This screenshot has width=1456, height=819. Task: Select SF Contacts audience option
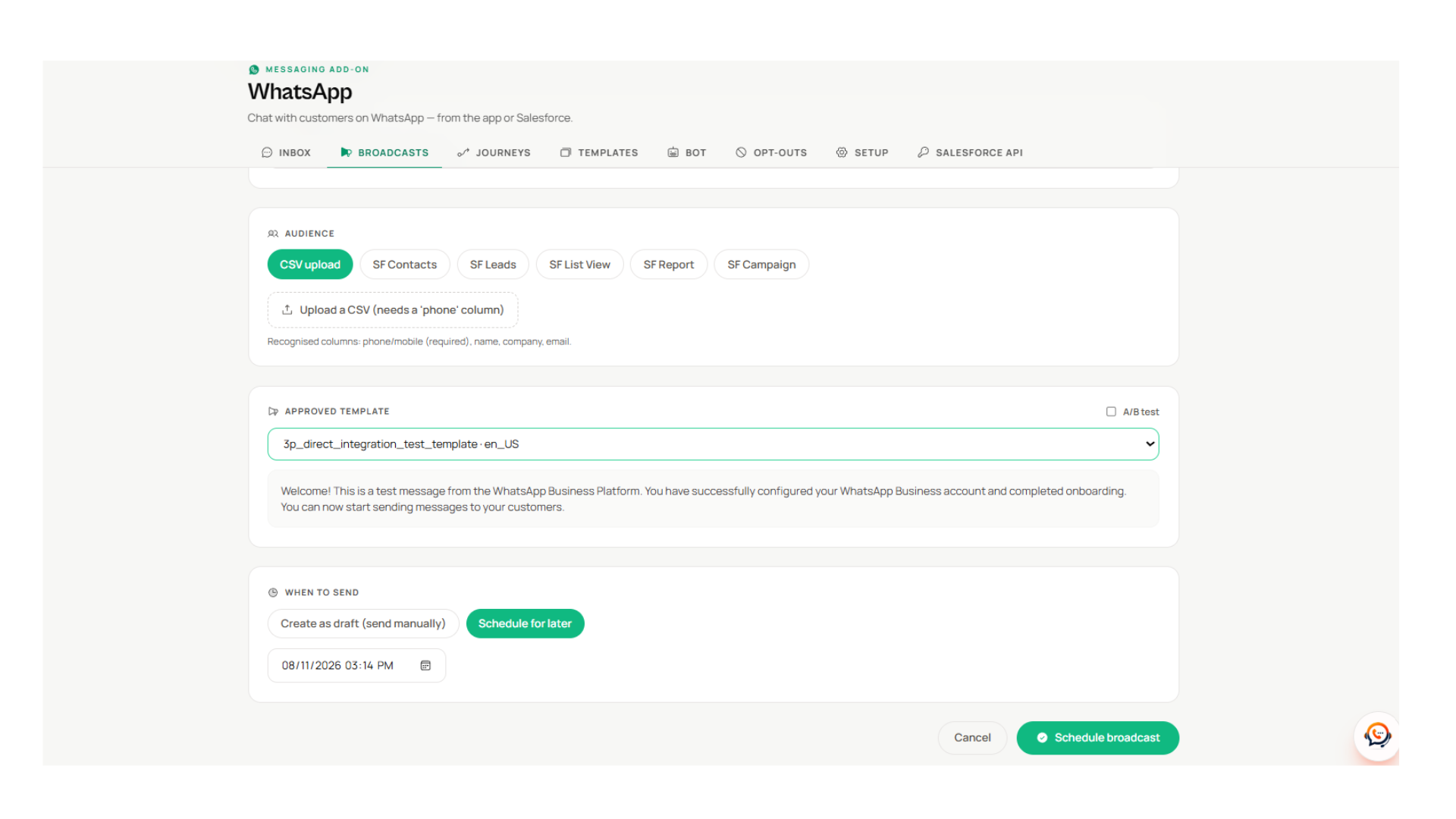pyautogui.click(x=405, y=265)
